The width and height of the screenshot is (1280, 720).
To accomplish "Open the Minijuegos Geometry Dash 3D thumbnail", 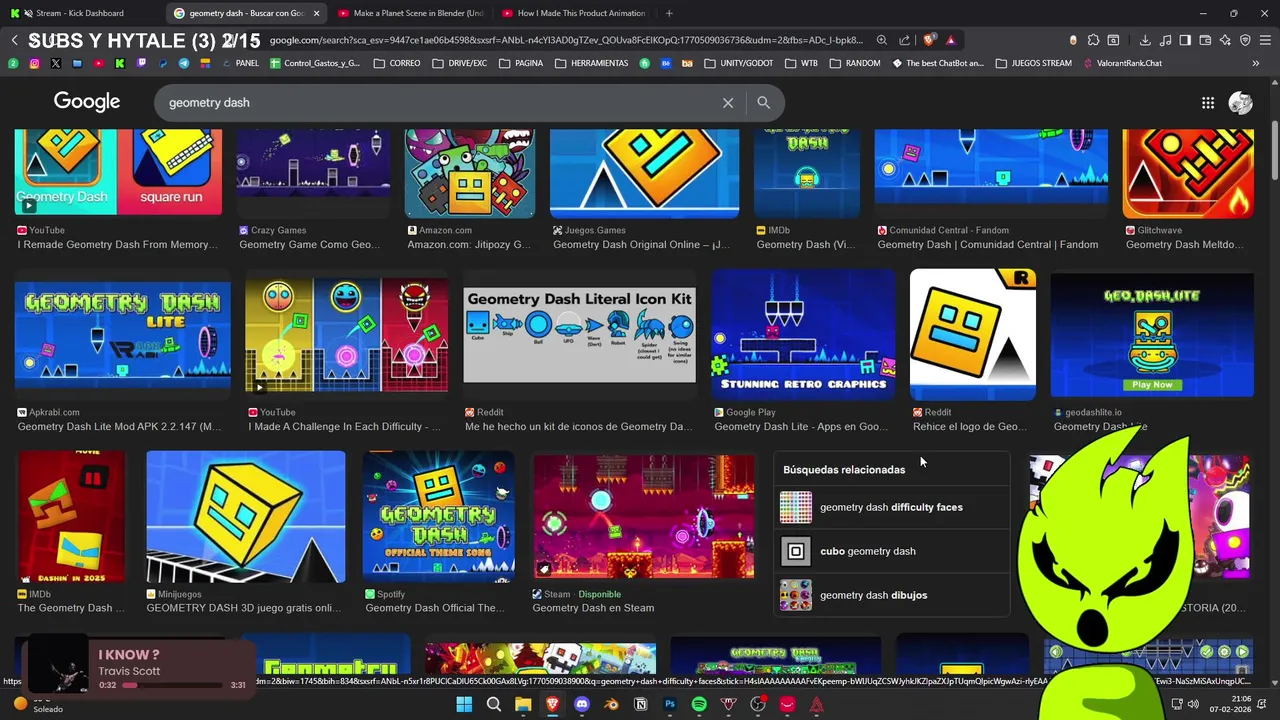I will [246, 517].
